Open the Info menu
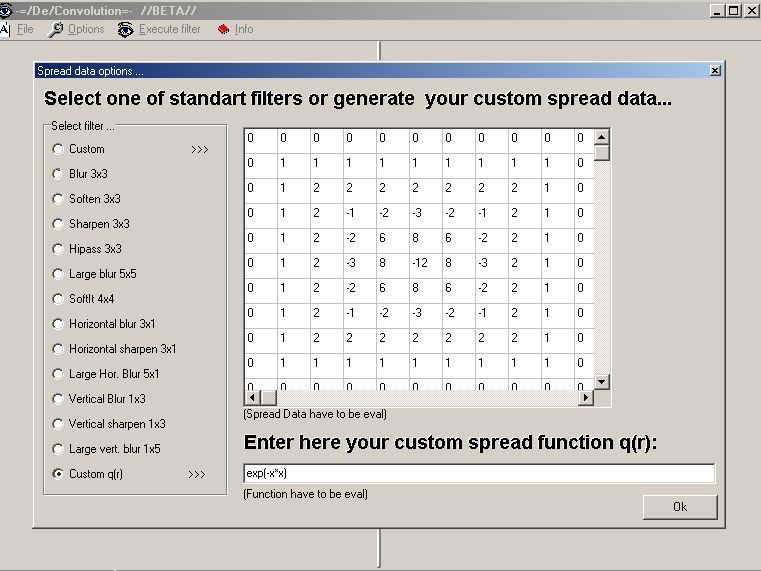Screen dimensions: 761x571 tap(243, 29)
